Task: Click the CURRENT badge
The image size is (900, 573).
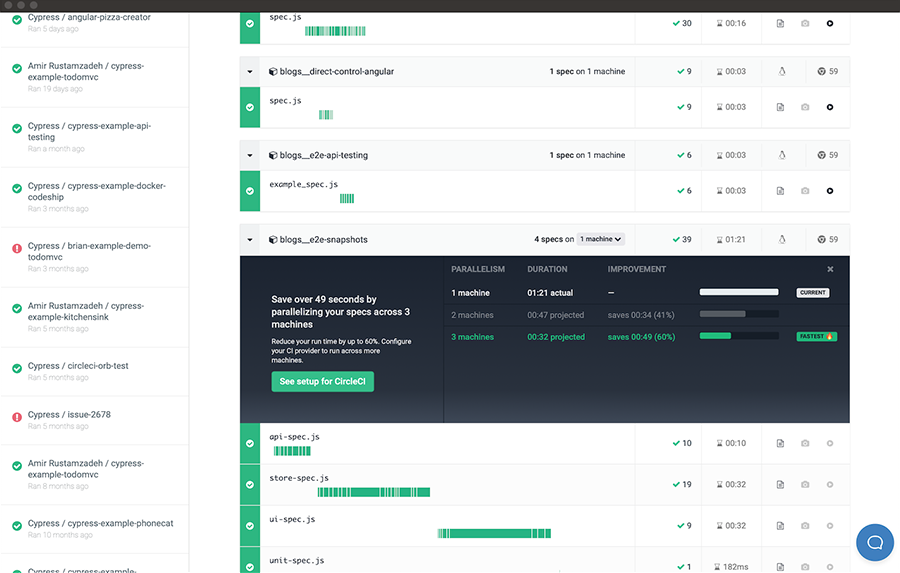Action: (x=813, y=293)
